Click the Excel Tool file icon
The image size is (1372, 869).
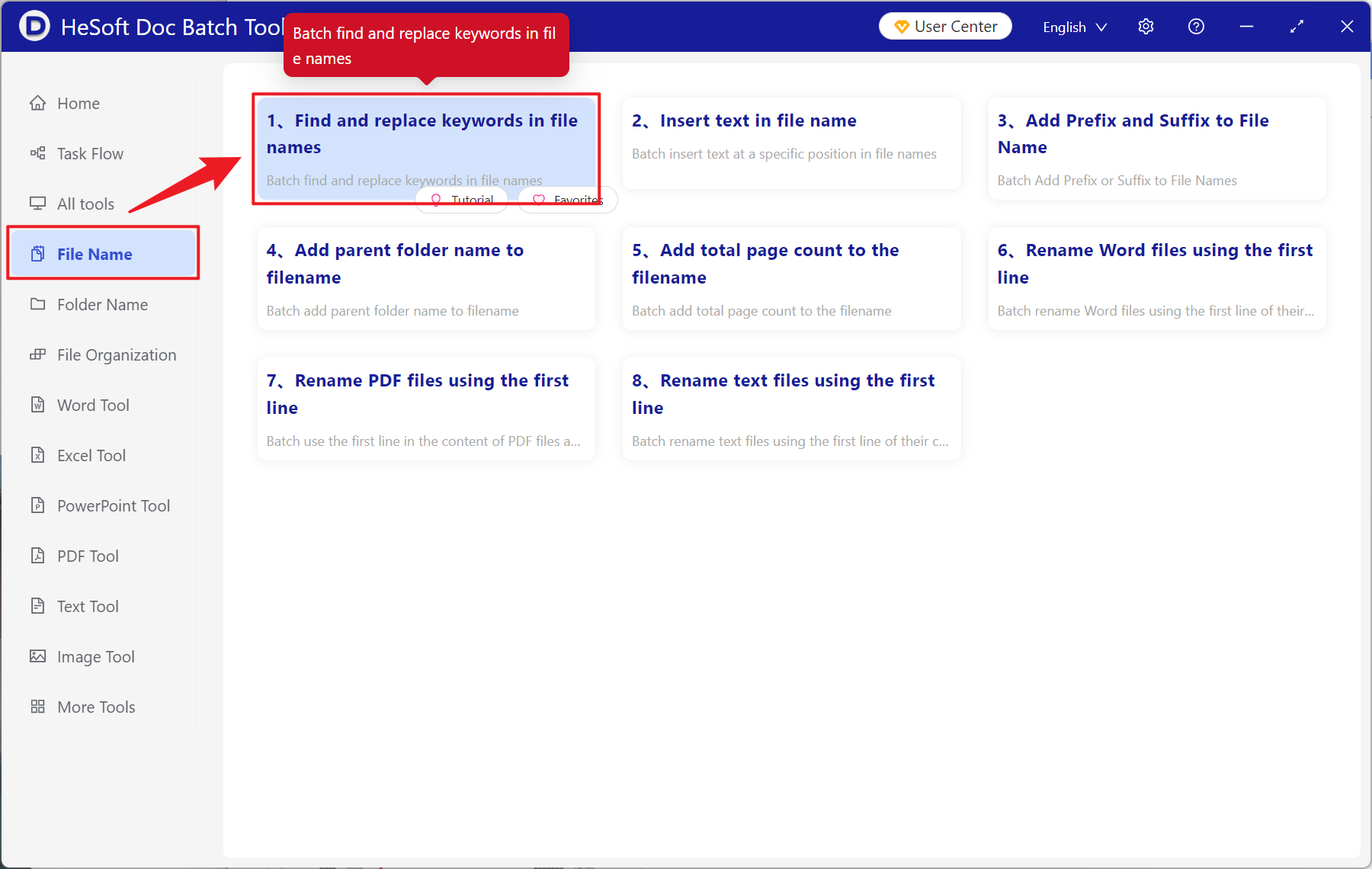point(37,454)
